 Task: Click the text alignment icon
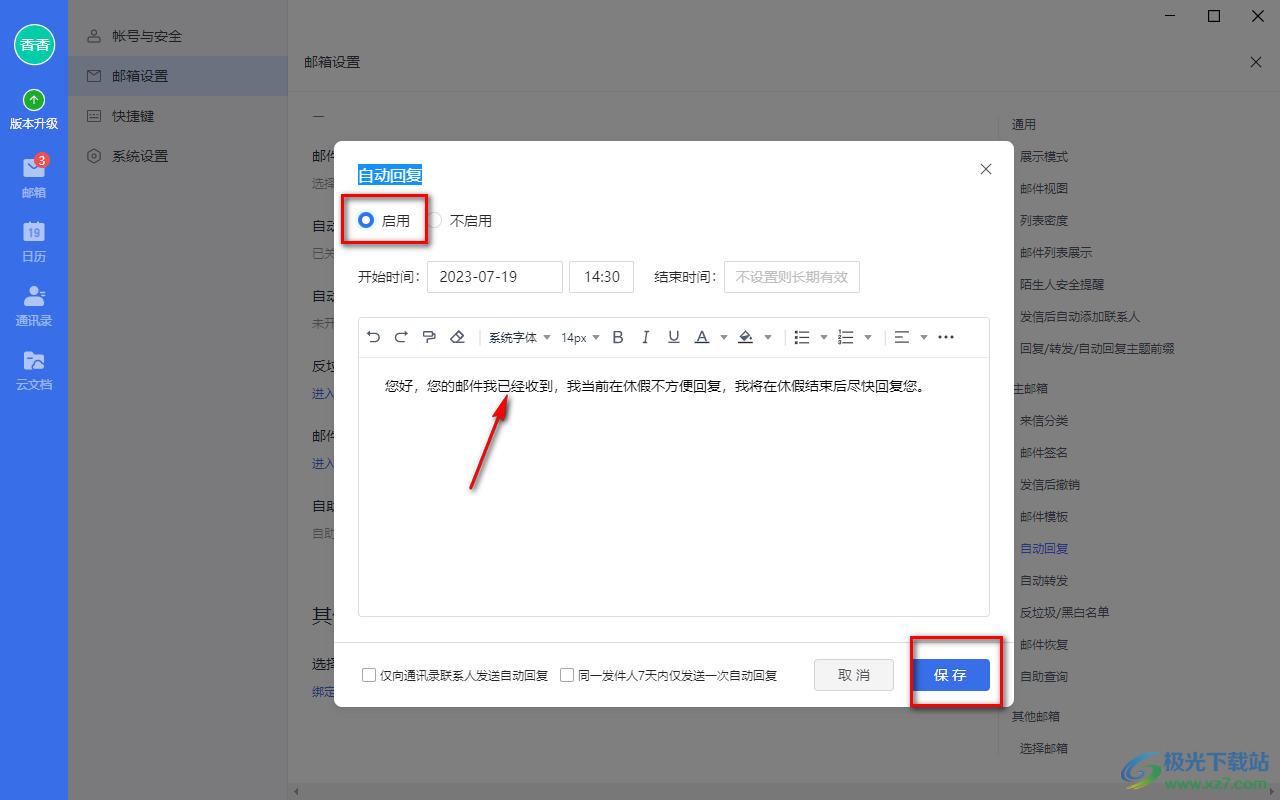click(x=901, y=337)
